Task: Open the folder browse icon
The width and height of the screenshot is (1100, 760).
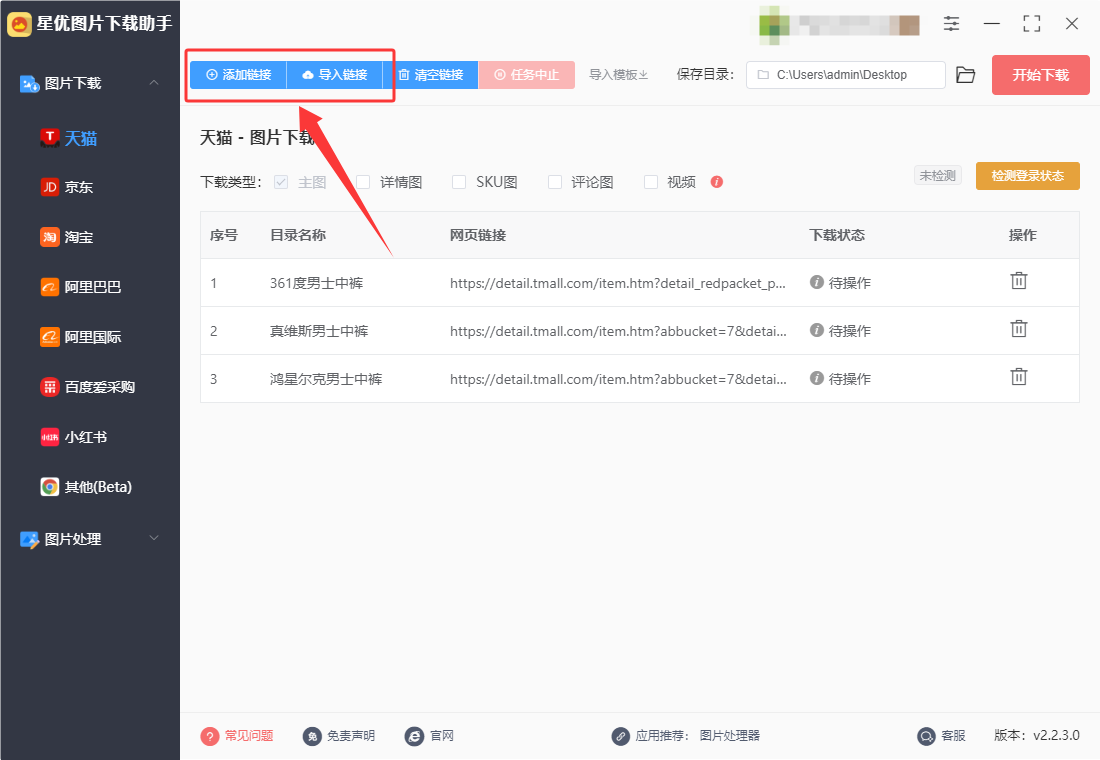Action: tap(966, 74)
